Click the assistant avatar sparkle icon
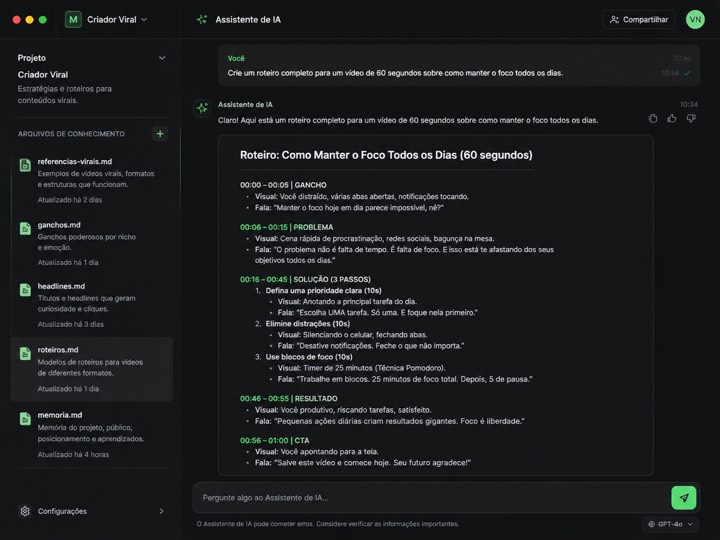 [202, 108]
